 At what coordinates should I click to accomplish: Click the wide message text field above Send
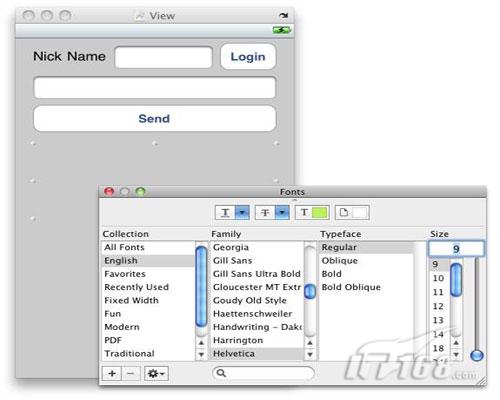155,88
